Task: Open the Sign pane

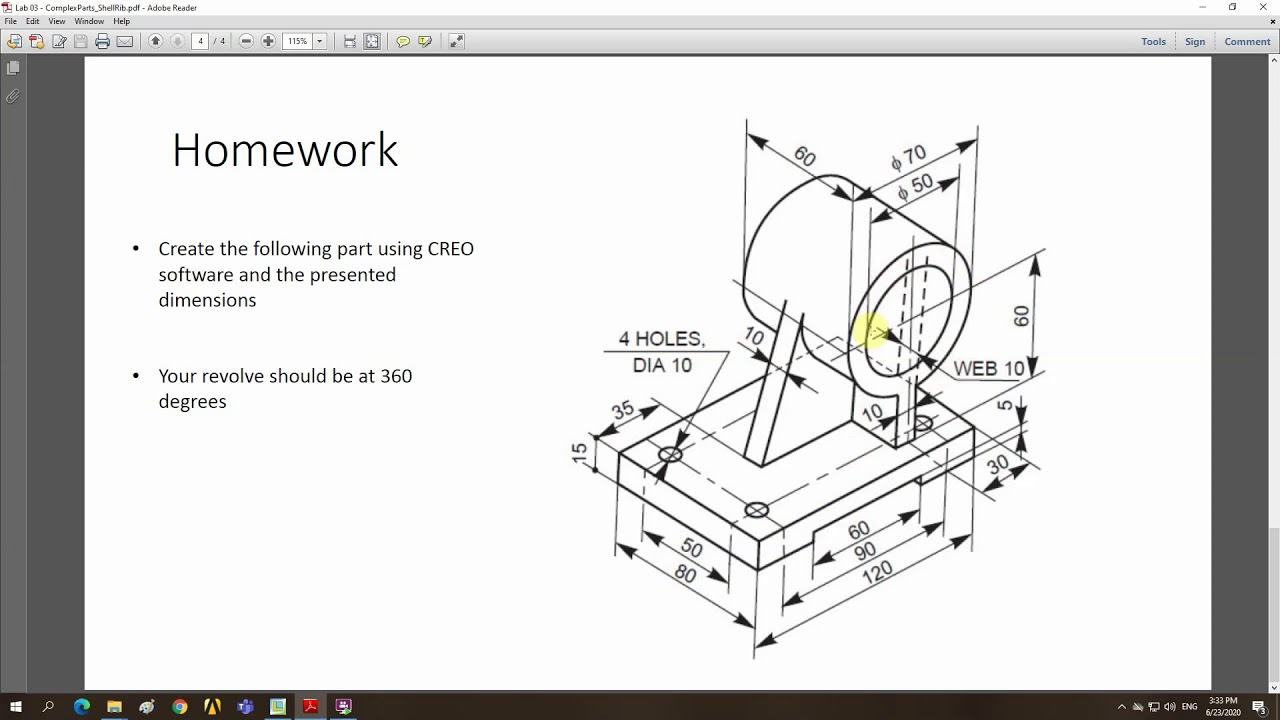Action: tap(1195, 41)
